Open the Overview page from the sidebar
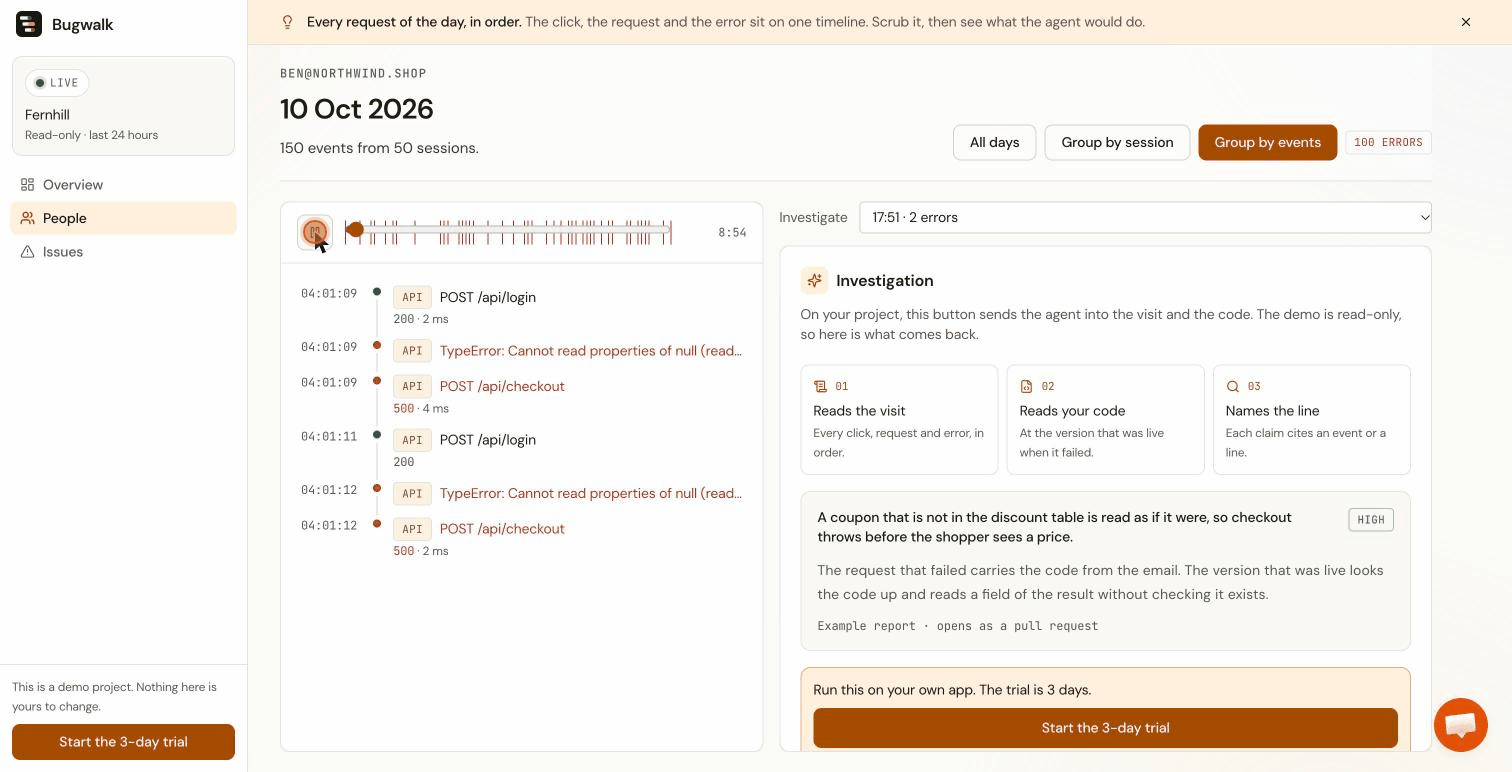This screenshot has height=772, width=1512. (x=123, y=185)
